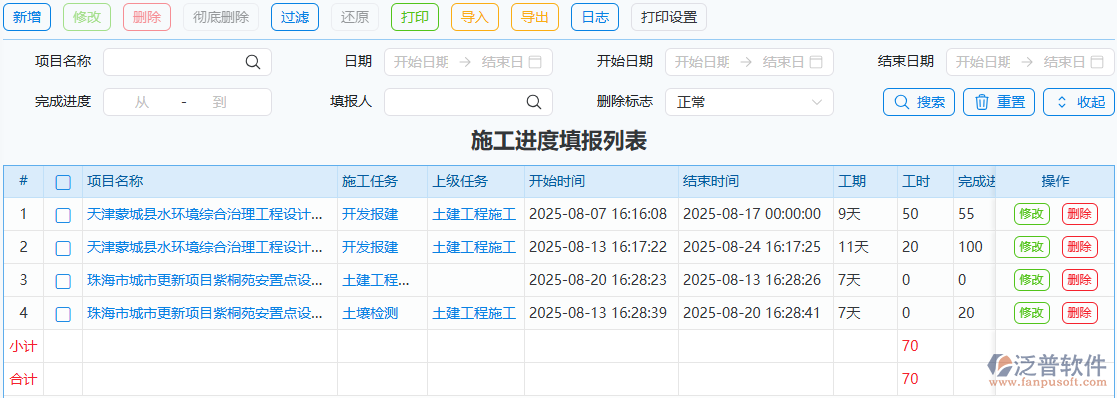
Task: Open row 1 project link 天津蒙城县水环境
Action: tap(204, 214)
